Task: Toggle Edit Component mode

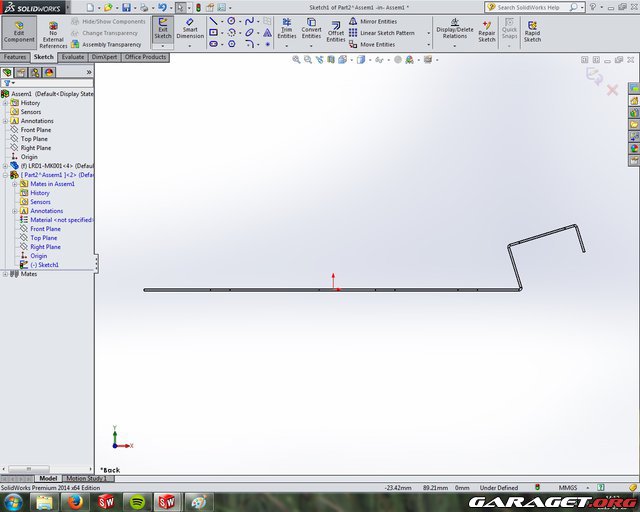Action: click(x=18, y=32)
